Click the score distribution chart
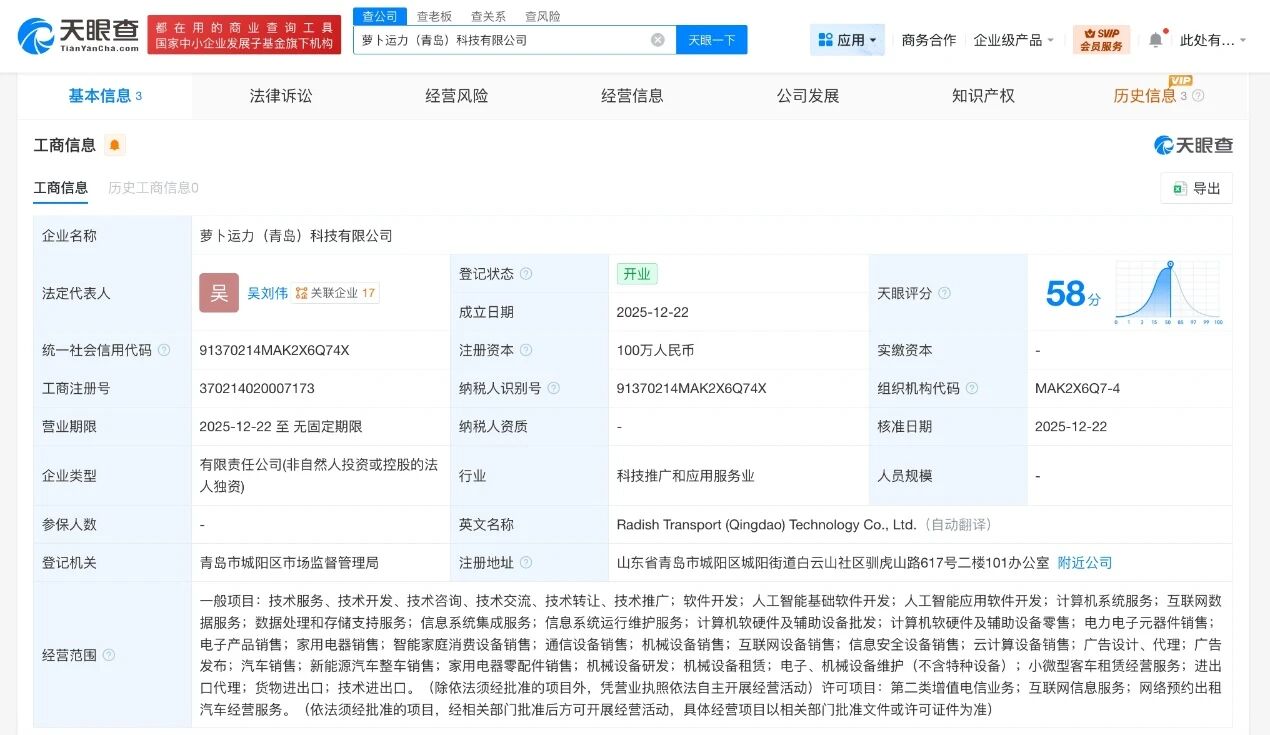Viewport: 1270px width, 735px height. (1168, 293)
